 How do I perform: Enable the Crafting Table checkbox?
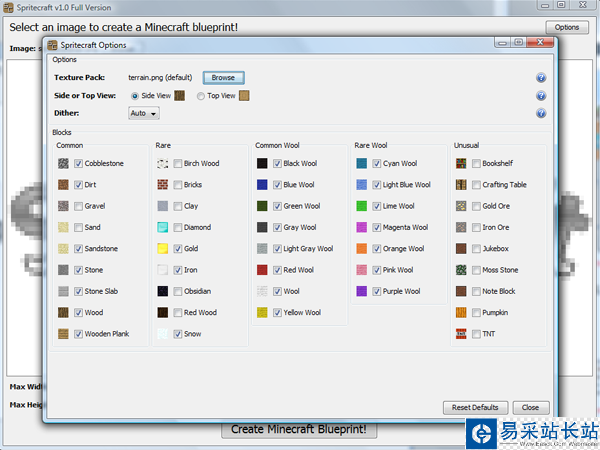476,185
